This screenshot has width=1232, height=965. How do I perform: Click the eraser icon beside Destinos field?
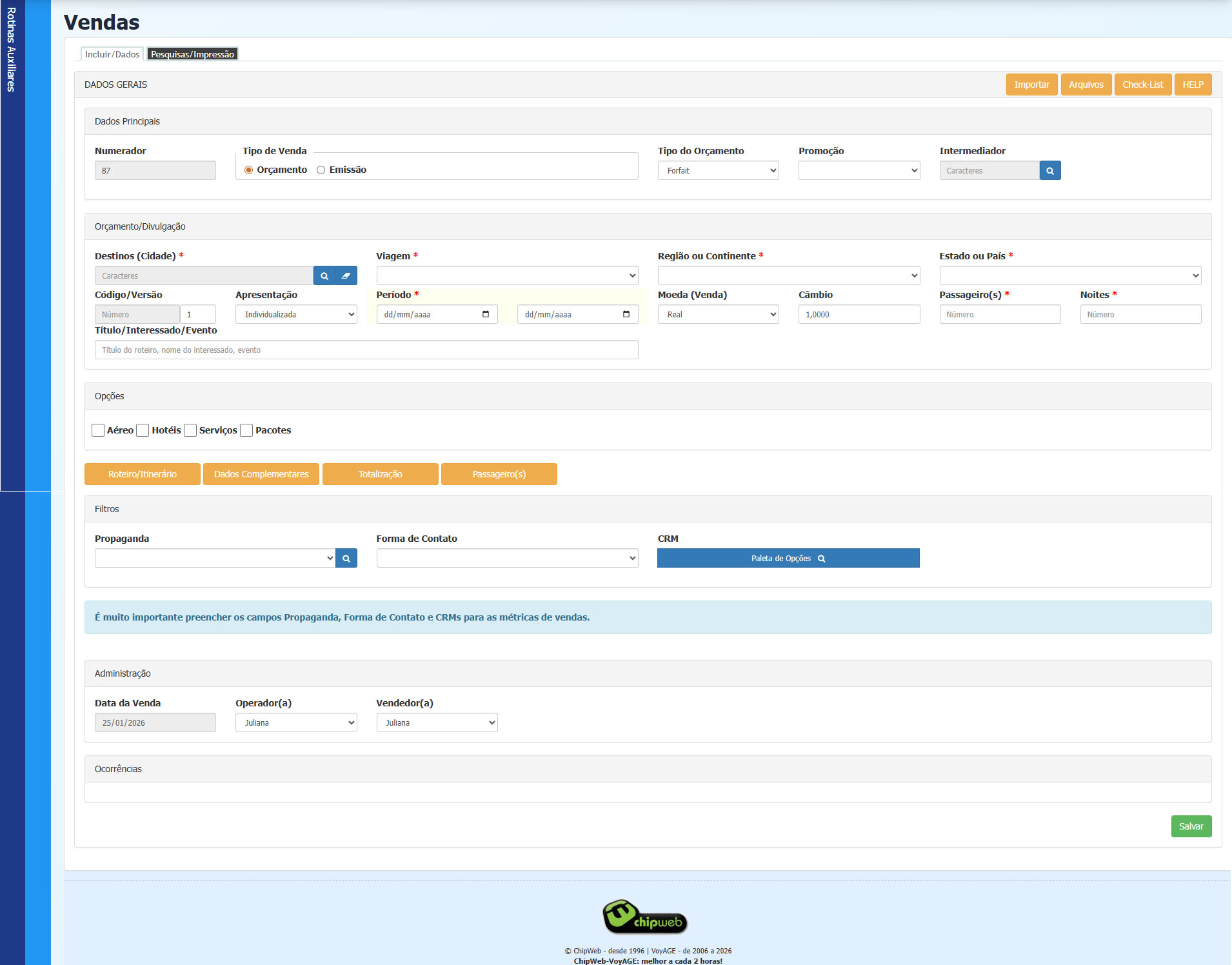pos(346,276)
